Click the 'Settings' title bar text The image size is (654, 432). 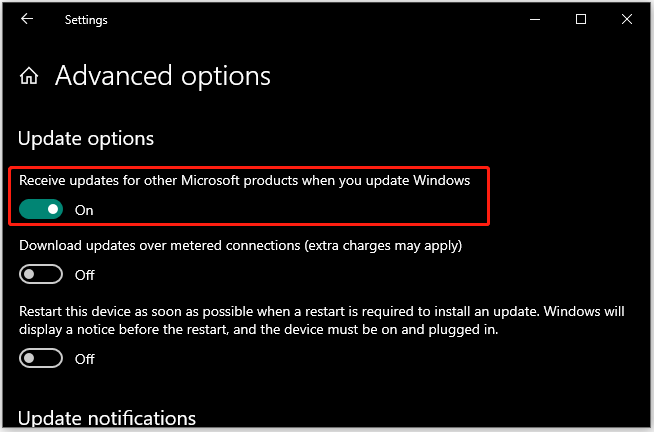(x=86, y=20)
